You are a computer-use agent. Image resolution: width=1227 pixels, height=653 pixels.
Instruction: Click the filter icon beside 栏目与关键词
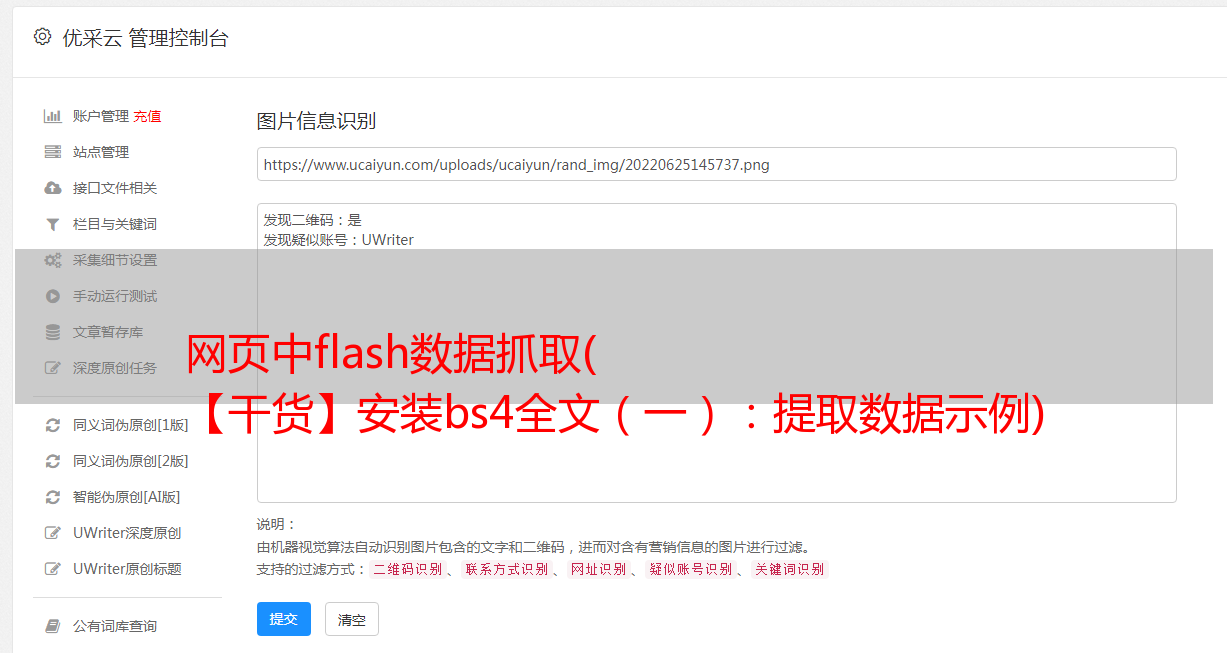click(x=53, y=224)
